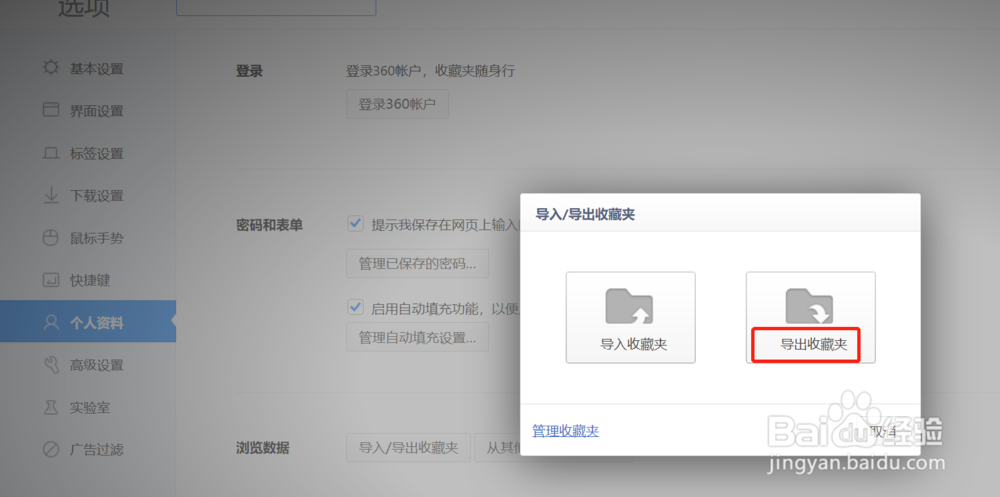This screenshot has height=497, width=1000.
Task: Open 标签设置 in the sidebar
Action: click(88, 153)
